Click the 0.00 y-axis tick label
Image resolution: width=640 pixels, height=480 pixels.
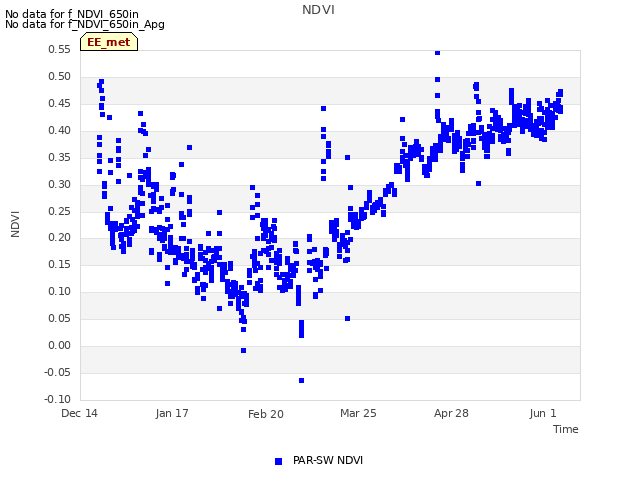point(60,345)
